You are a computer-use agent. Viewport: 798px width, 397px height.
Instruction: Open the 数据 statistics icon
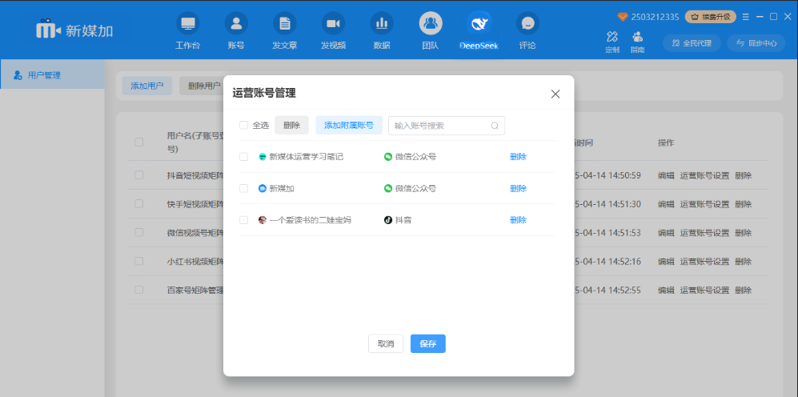(x=382, y=23)
